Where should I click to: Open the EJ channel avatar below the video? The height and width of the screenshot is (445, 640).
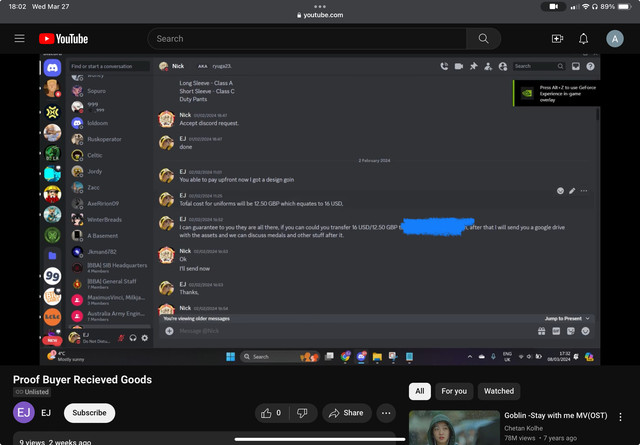tap(24, 412)
